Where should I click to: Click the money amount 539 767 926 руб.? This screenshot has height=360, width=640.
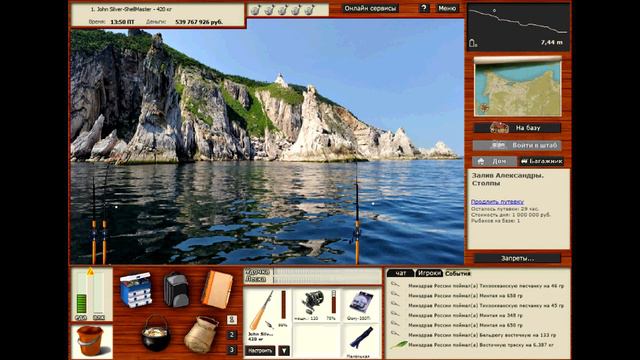[x=199, y=22]
